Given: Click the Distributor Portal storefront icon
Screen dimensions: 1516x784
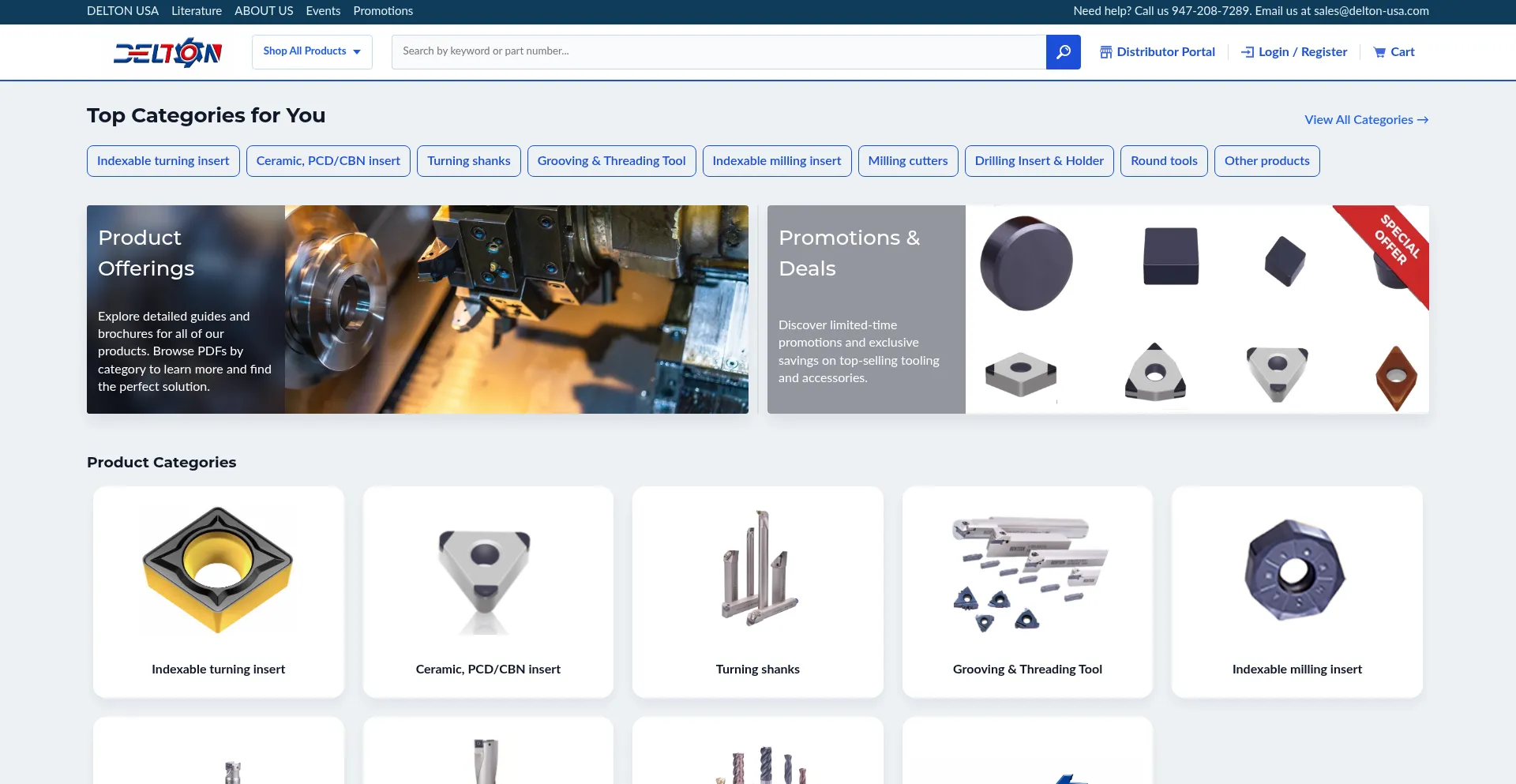Looking at the screenshot, I should click(x=1106, y=52).
